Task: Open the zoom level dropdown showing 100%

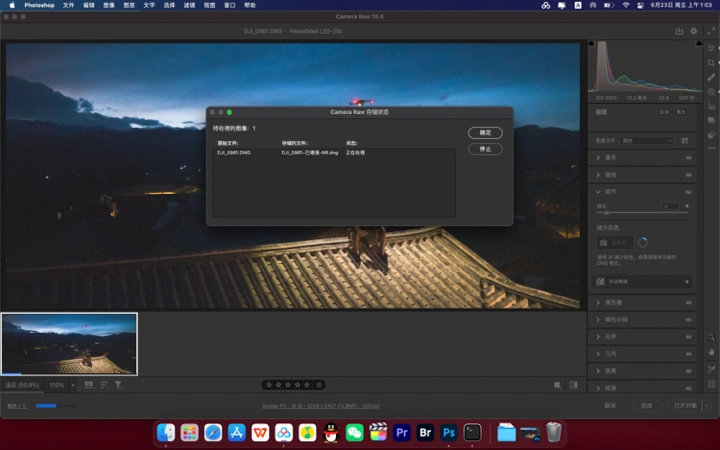Action: [x=61, y=384]
